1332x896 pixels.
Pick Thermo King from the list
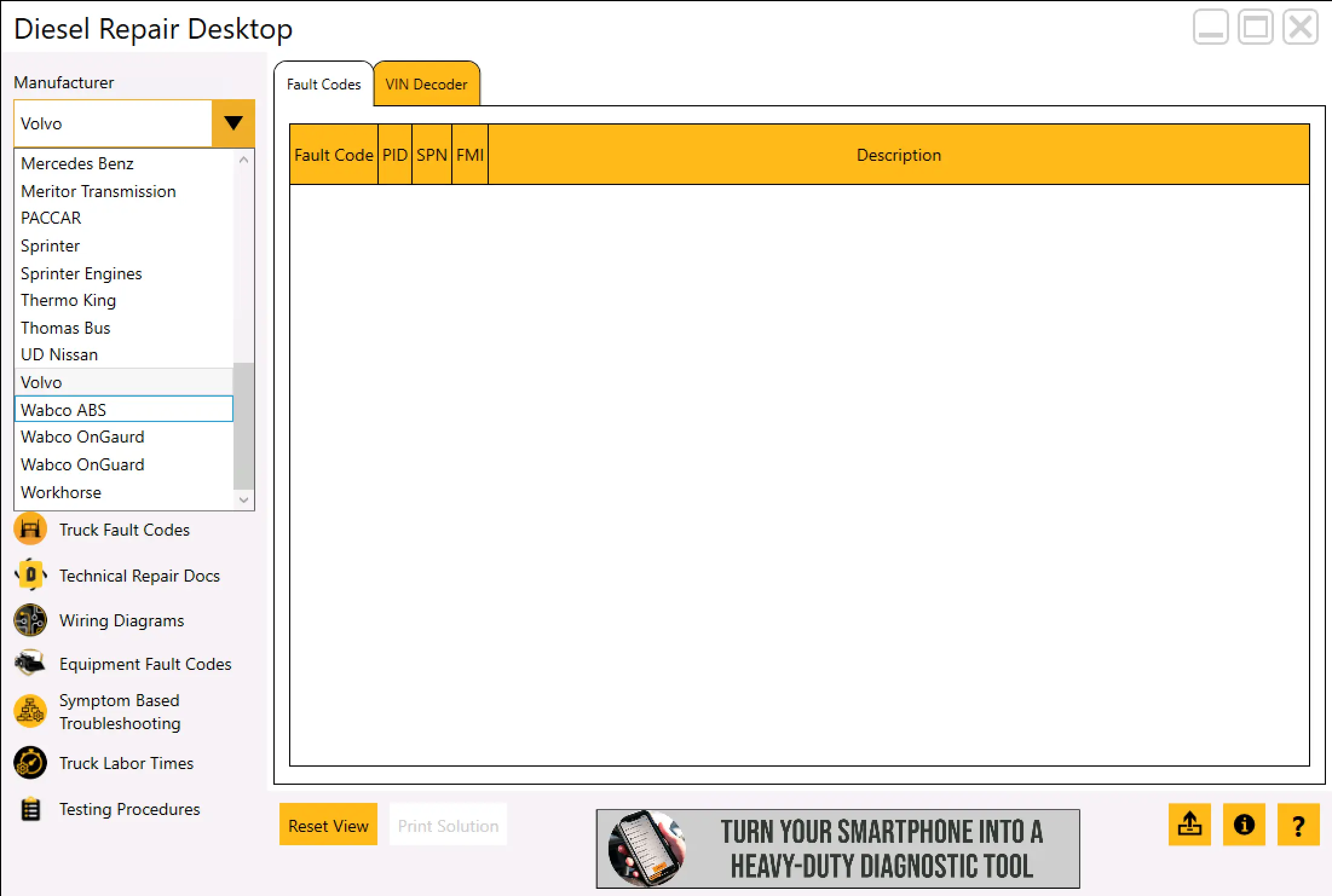pos(68,300)
